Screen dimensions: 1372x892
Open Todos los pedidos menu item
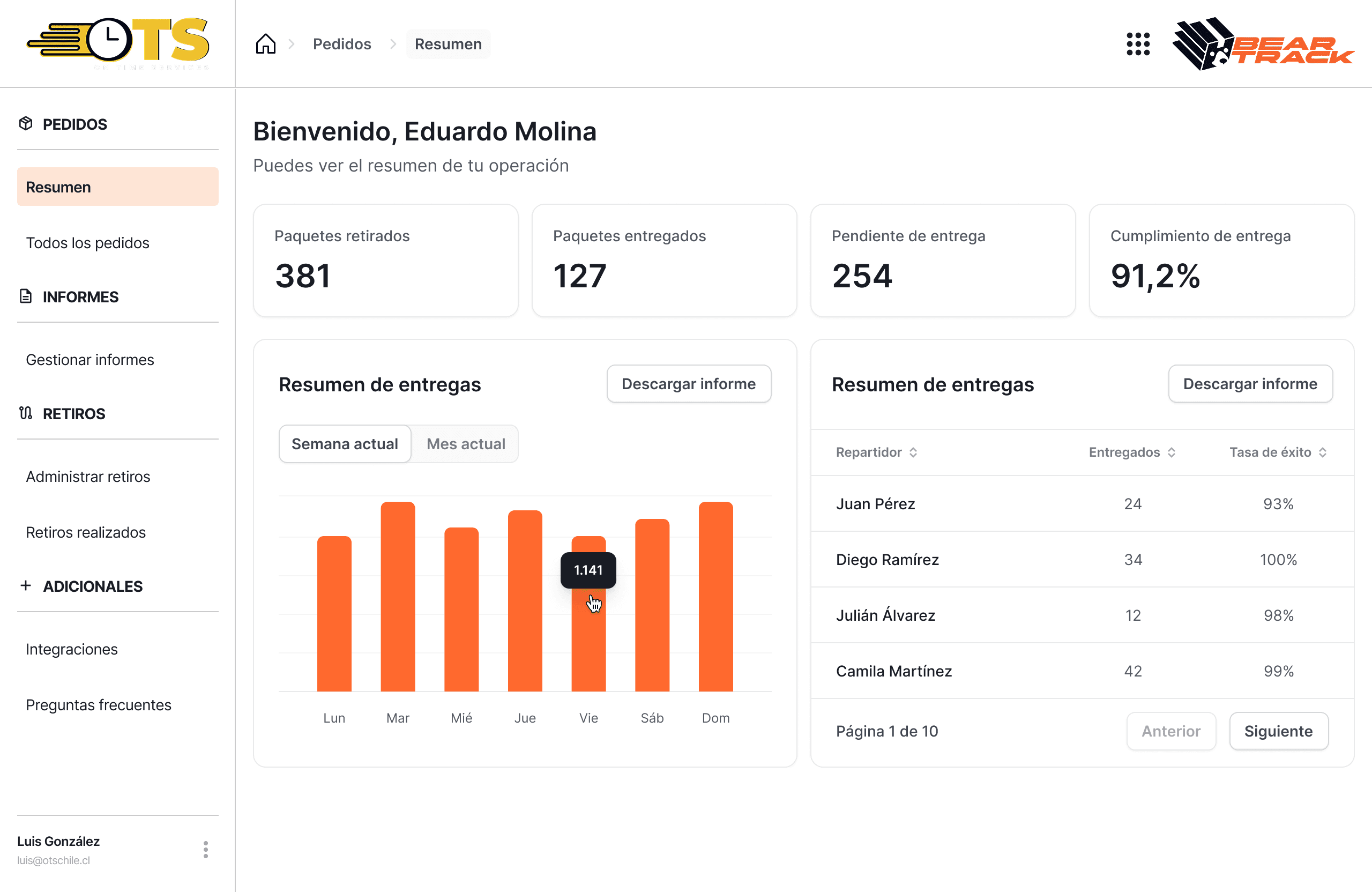click(87, 243)
